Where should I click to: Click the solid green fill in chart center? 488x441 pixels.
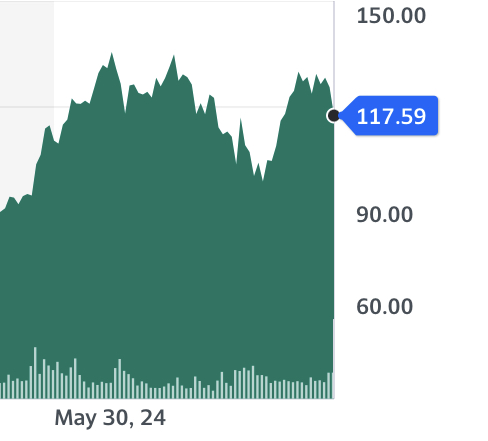pos(167,233)
